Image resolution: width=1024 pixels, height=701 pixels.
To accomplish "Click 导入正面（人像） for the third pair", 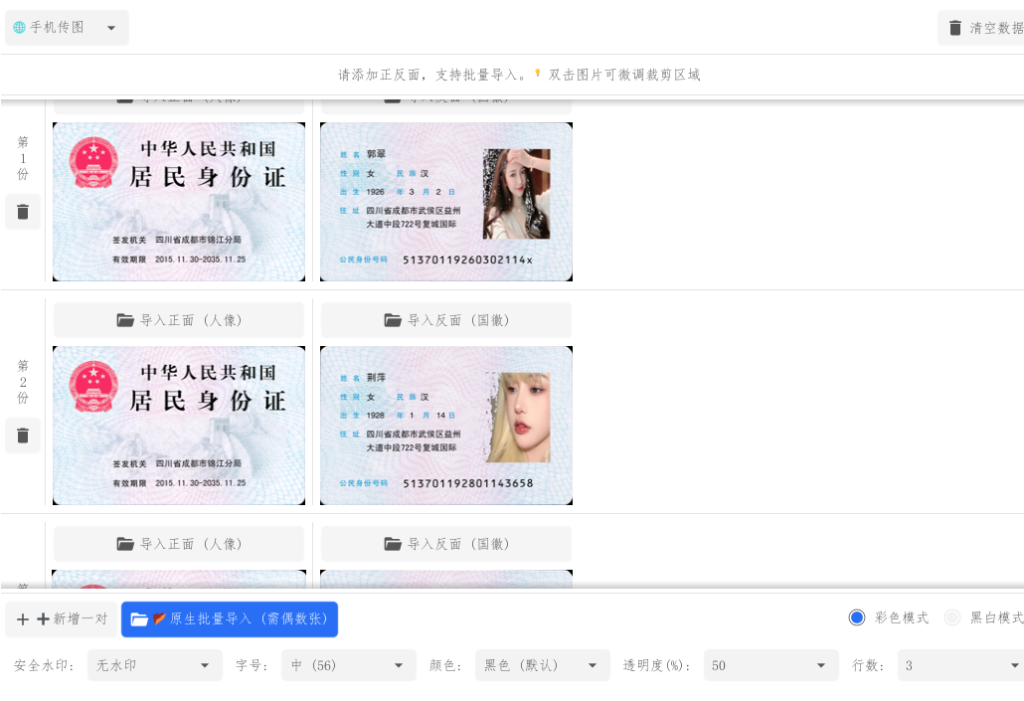I will [x=179, y=544].
